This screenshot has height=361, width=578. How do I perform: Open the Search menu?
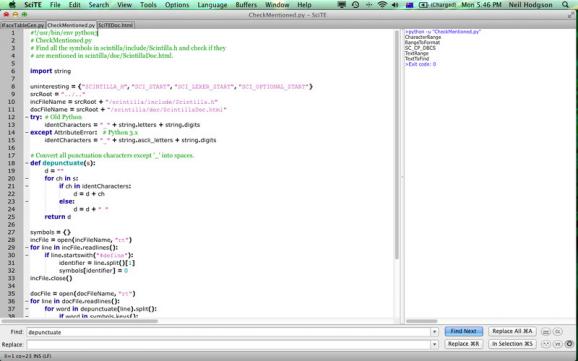click(98, 5)
